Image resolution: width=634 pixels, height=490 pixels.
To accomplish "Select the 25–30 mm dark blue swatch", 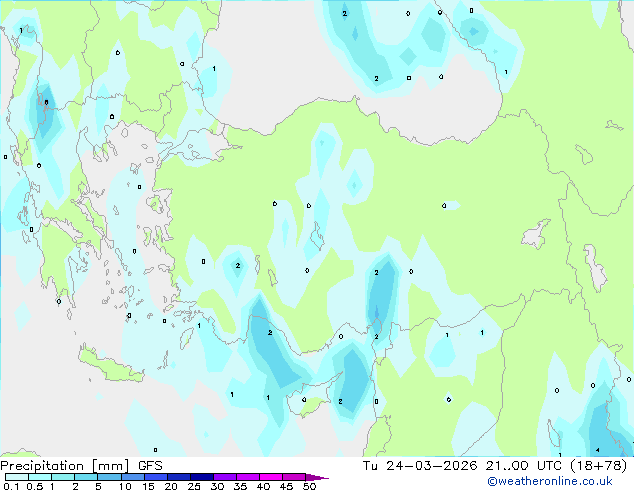I will (201, 477).
